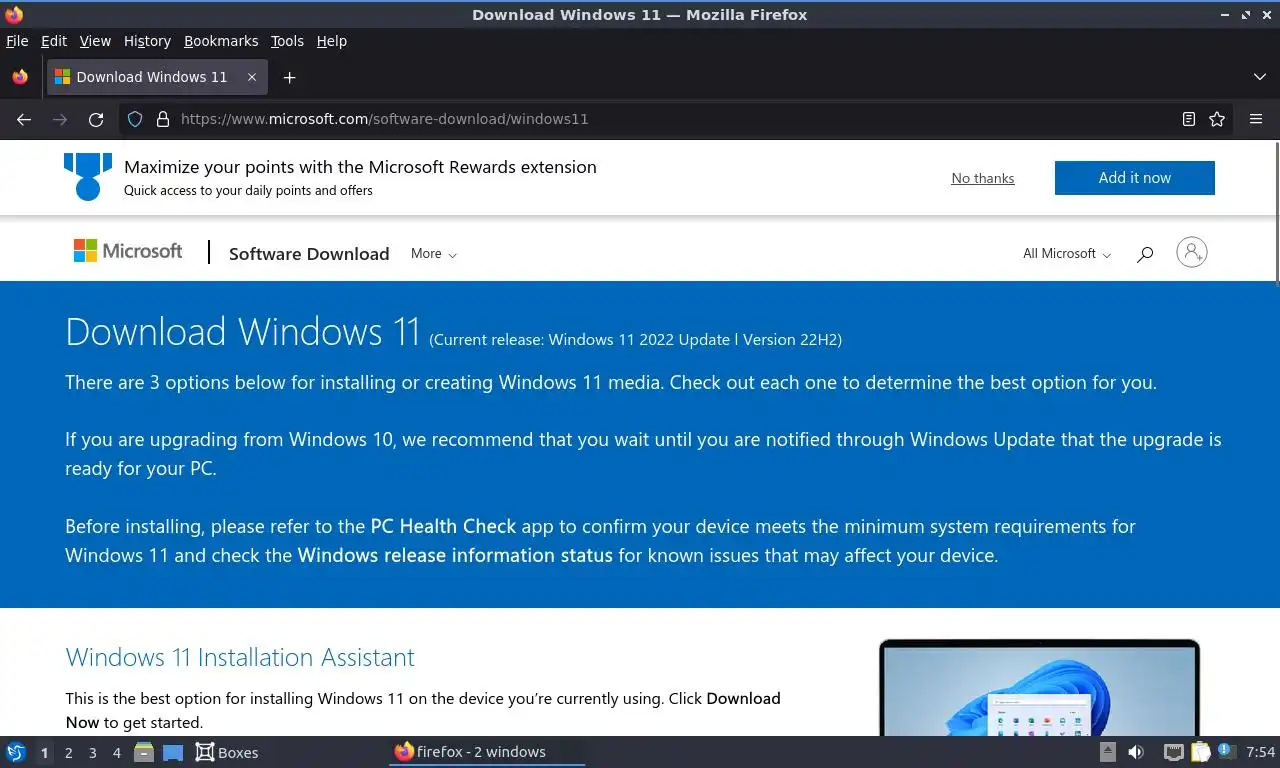Switch to workspace 4
The image size is (1280, 768).
coord(117,753)
